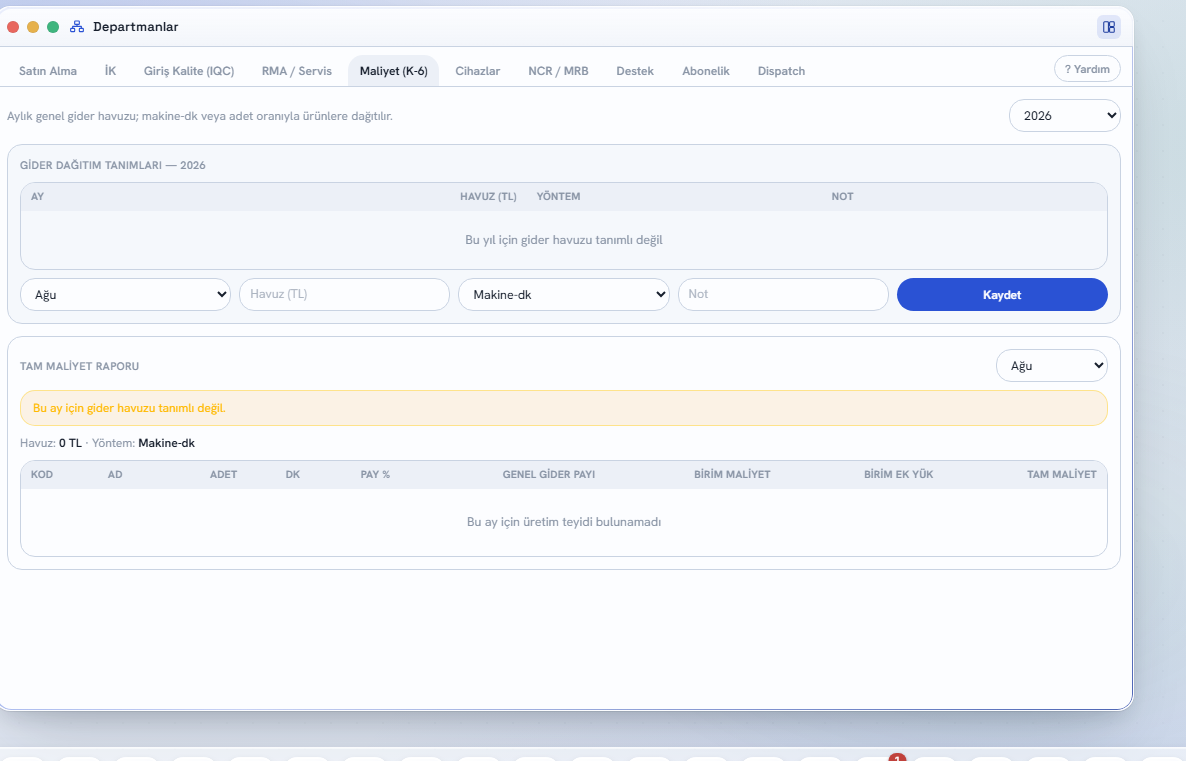Viewport: 1186px width, 761px height.
Task: Open the Satın Alma tab
Action: pyautogui.click(x=48, y=71)
